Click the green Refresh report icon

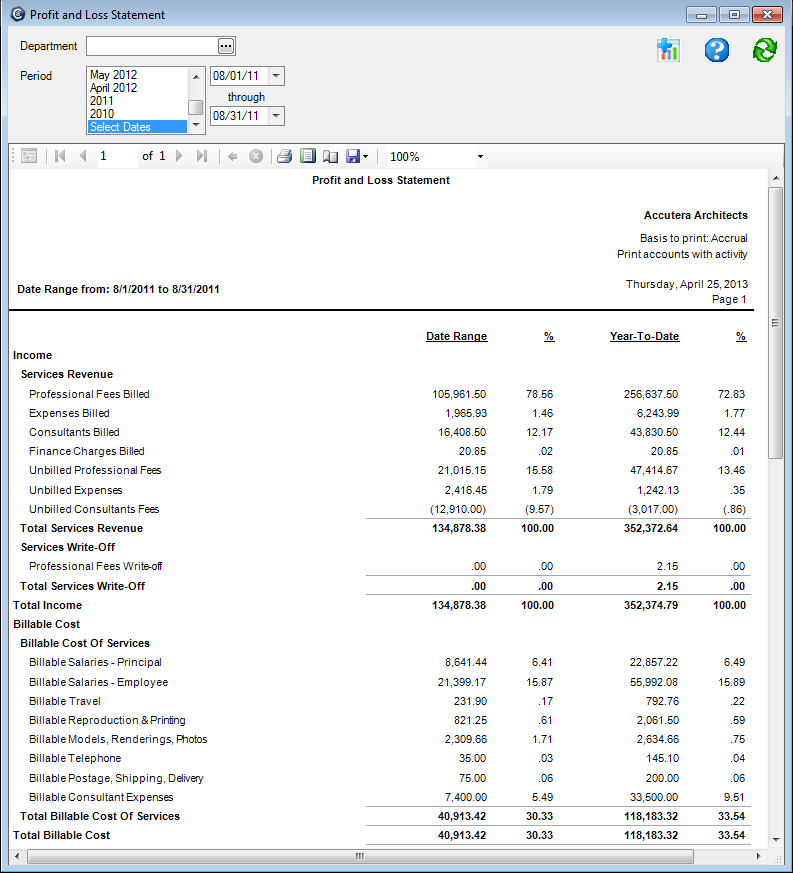(765, 50)
